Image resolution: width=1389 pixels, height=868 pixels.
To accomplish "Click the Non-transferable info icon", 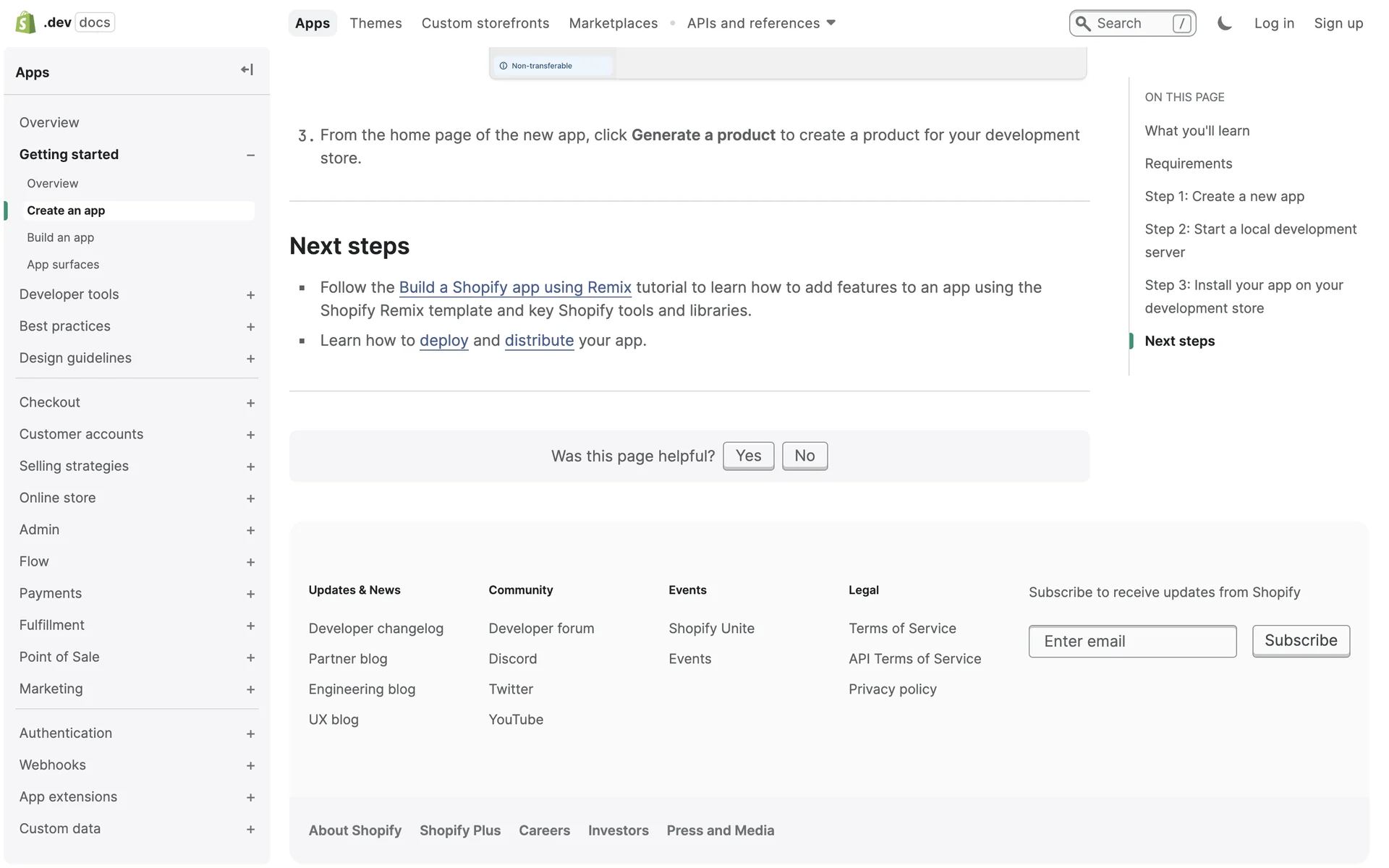I will tap(504, 66).
